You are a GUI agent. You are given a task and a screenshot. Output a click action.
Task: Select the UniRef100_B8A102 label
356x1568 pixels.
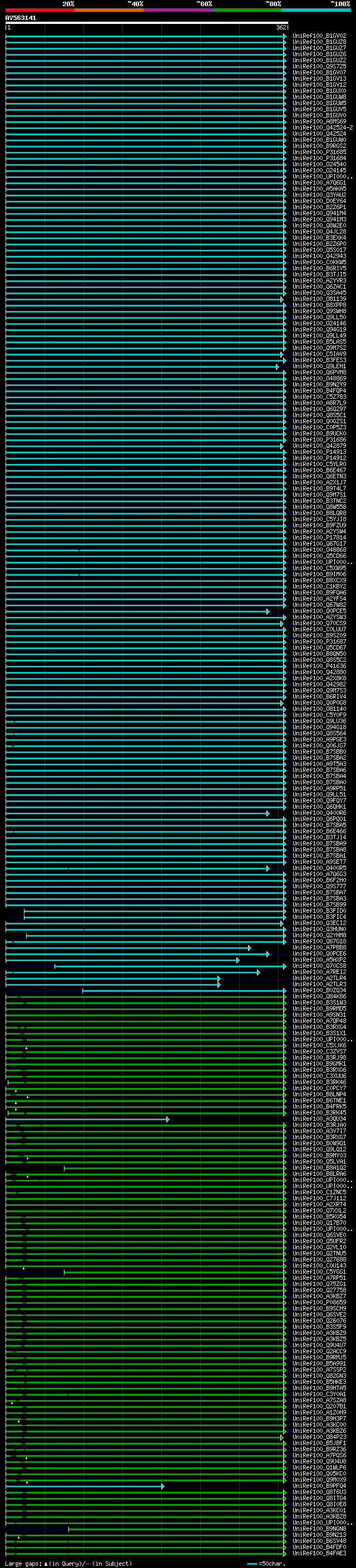point(319,1168)
